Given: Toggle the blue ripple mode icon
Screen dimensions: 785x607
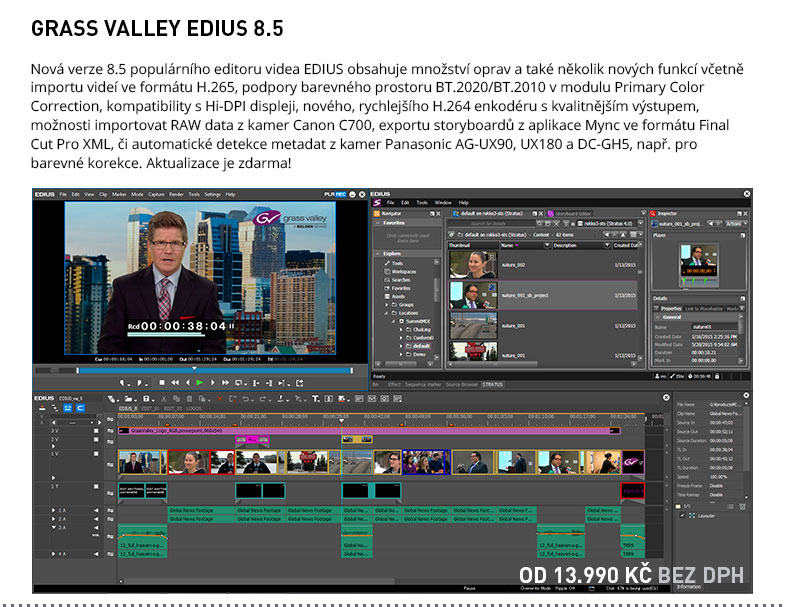Looking at the screenshot, I should 68,408.
